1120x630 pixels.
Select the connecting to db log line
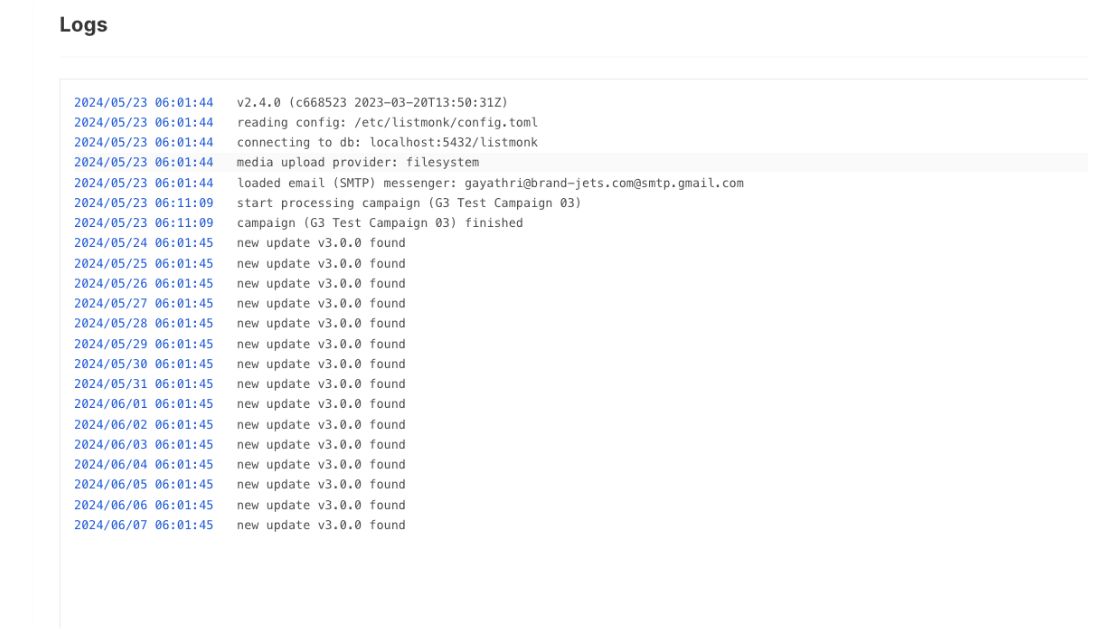(387, 142)
